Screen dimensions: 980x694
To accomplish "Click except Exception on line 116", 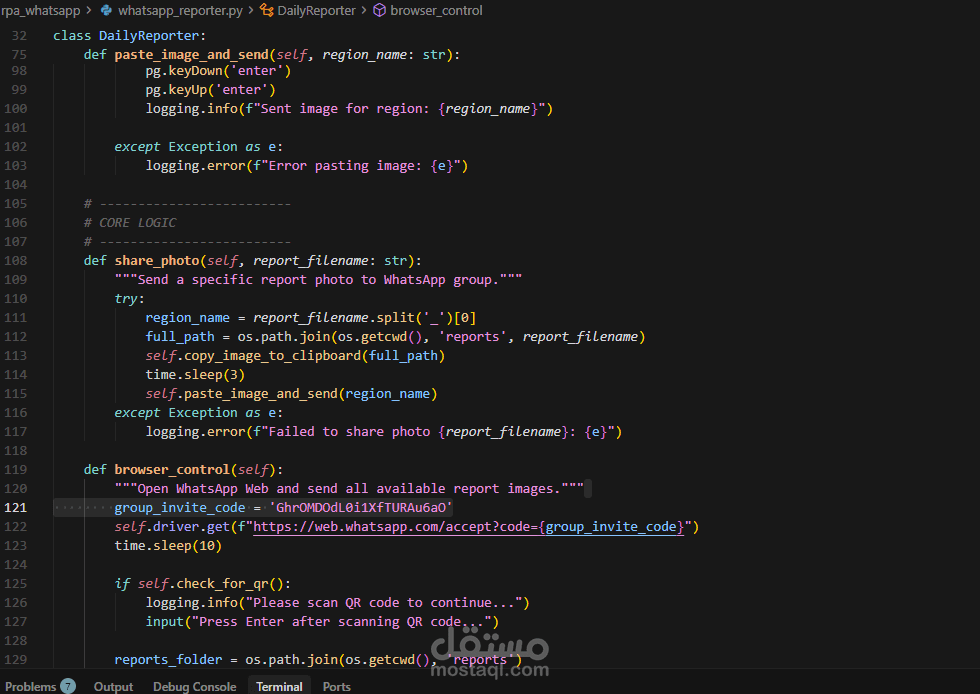I will [198, 413].
